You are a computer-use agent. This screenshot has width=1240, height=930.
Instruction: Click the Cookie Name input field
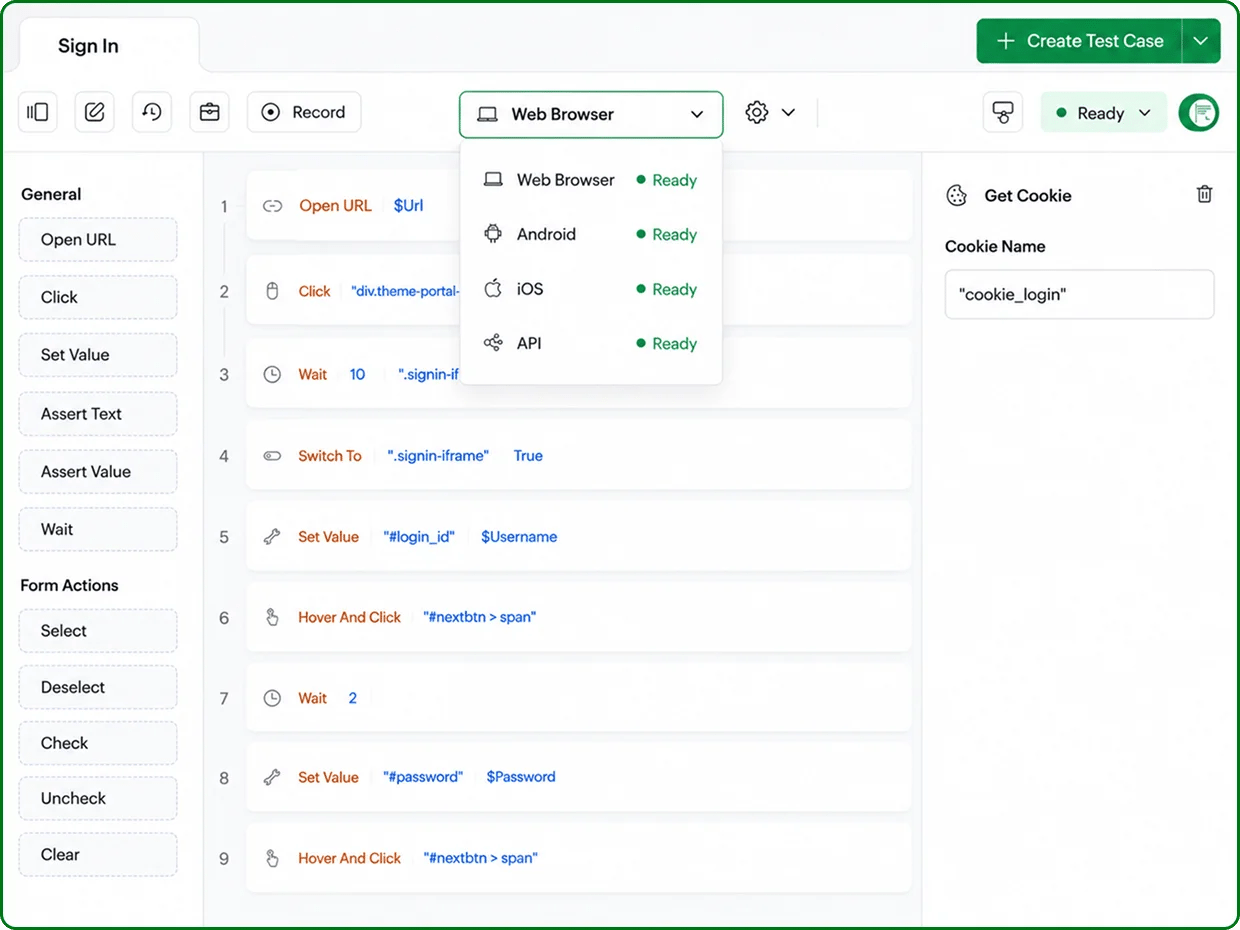click(x=1080, y=294)
